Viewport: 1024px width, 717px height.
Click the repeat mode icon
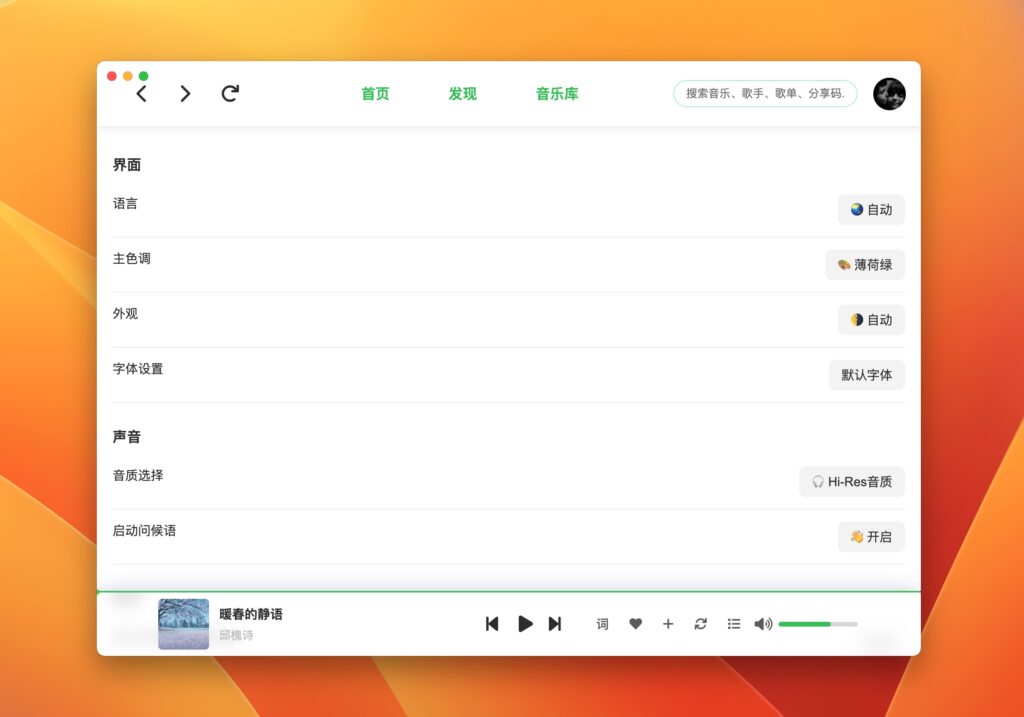[x=701, y=624]
